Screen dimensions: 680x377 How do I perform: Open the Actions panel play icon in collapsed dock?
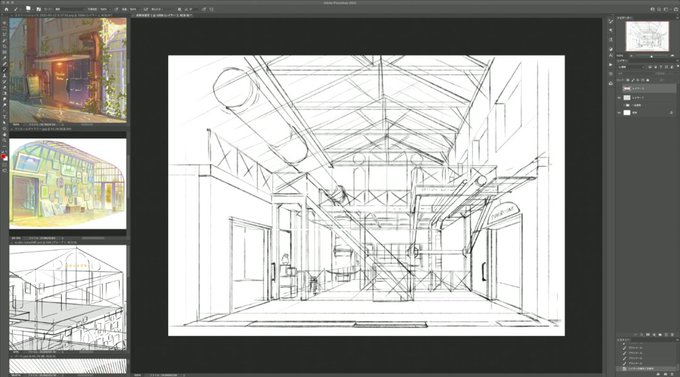[611, 65]
